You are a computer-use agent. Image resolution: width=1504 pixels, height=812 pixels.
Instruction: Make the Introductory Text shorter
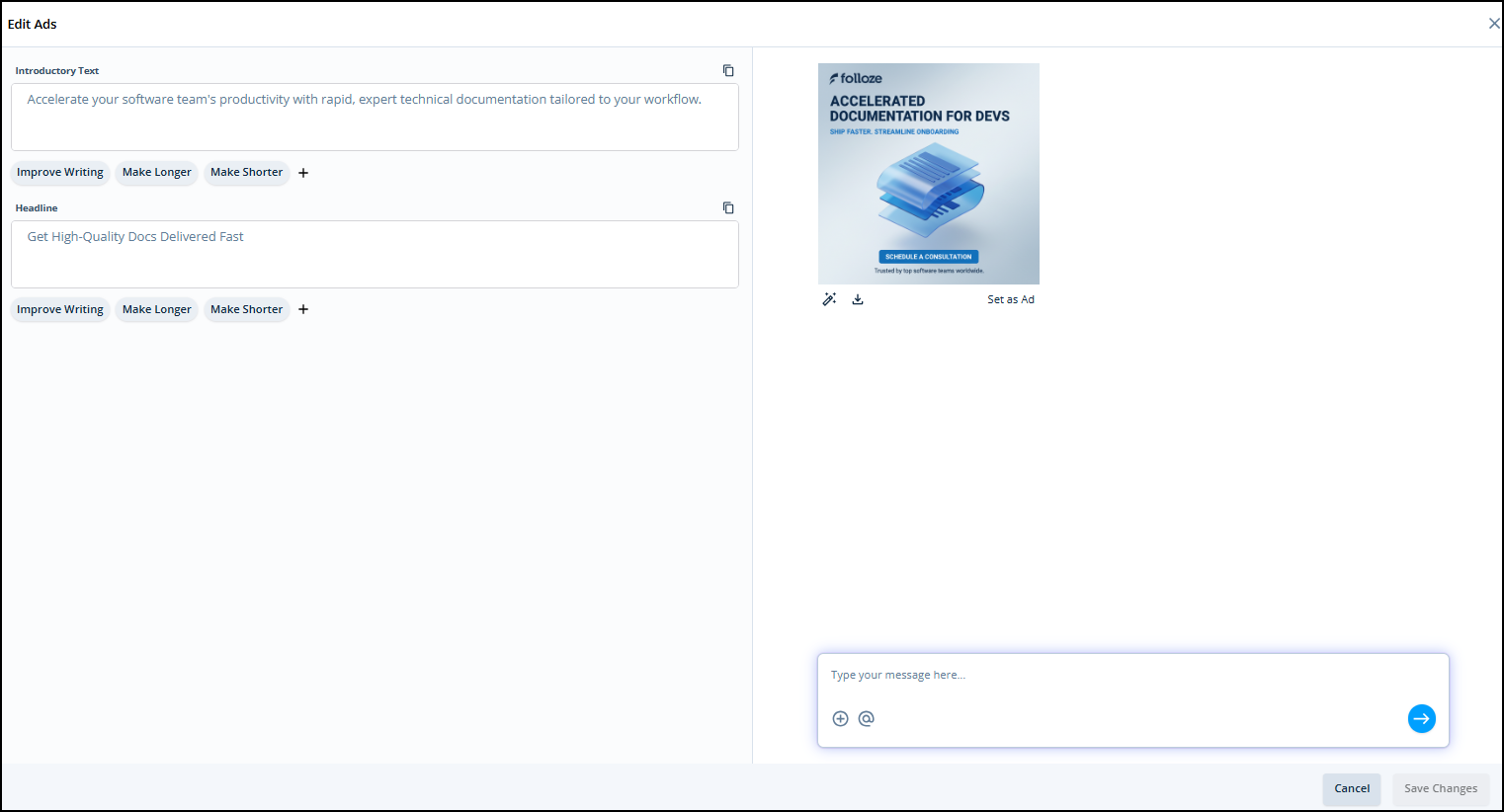pos(246,173)
